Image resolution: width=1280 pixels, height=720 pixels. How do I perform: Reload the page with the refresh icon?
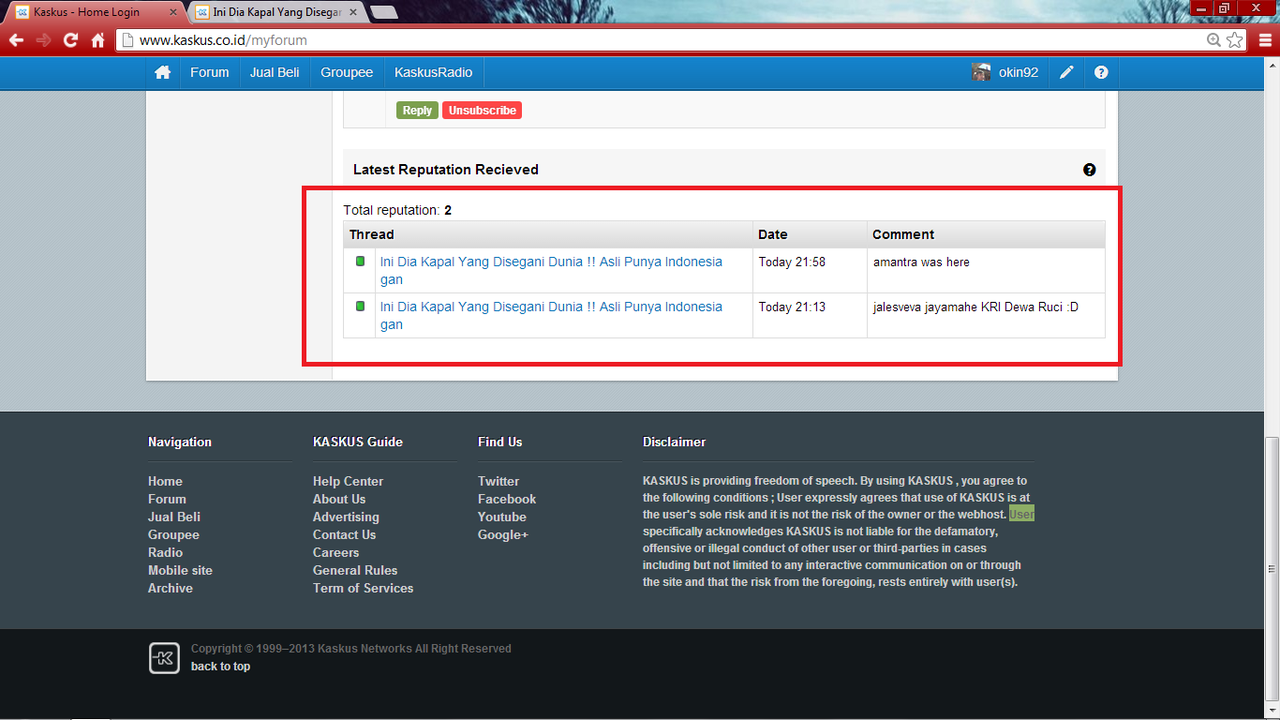tap(70, 40)
